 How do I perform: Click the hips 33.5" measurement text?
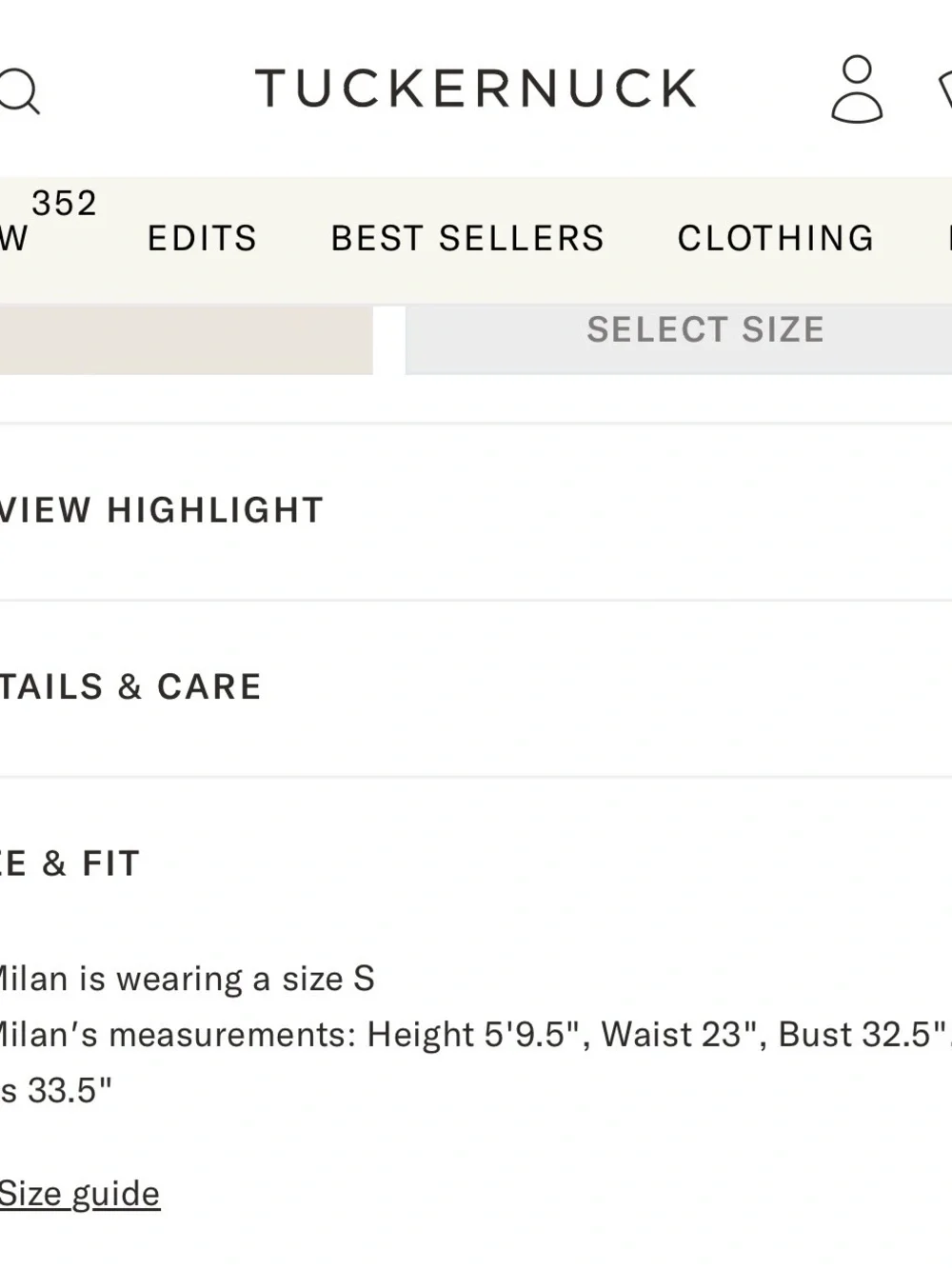tap(55, 1090)
